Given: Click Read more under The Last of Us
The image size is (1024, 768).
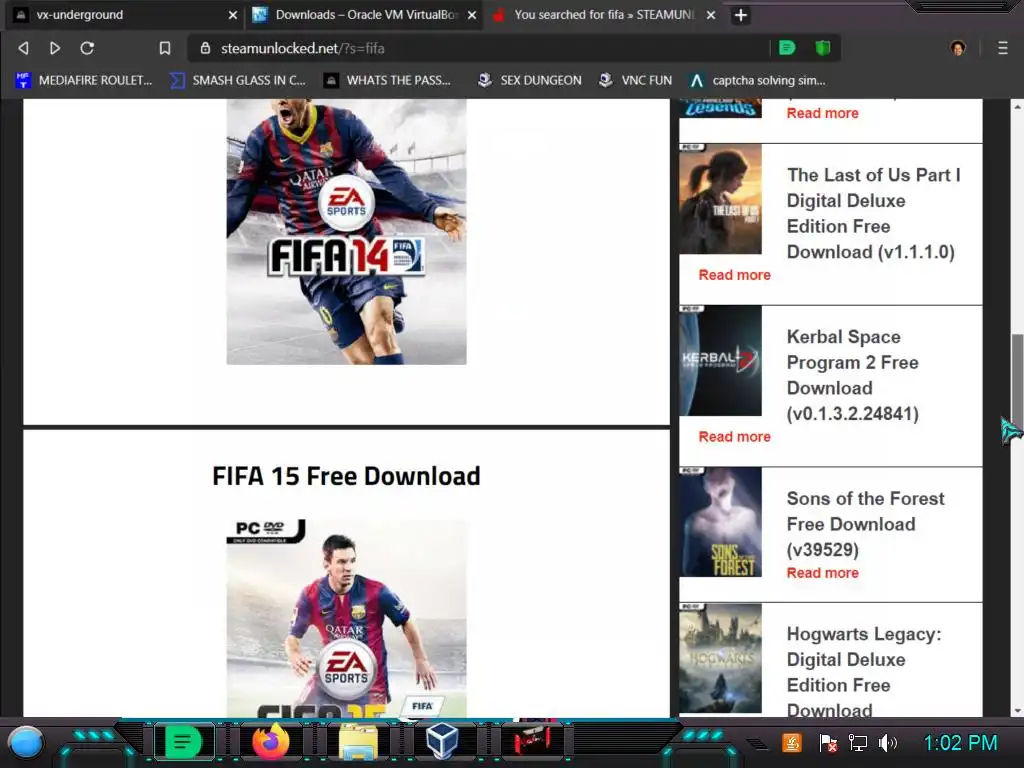Looking at the screenshot, I should (x=735, y=275).
